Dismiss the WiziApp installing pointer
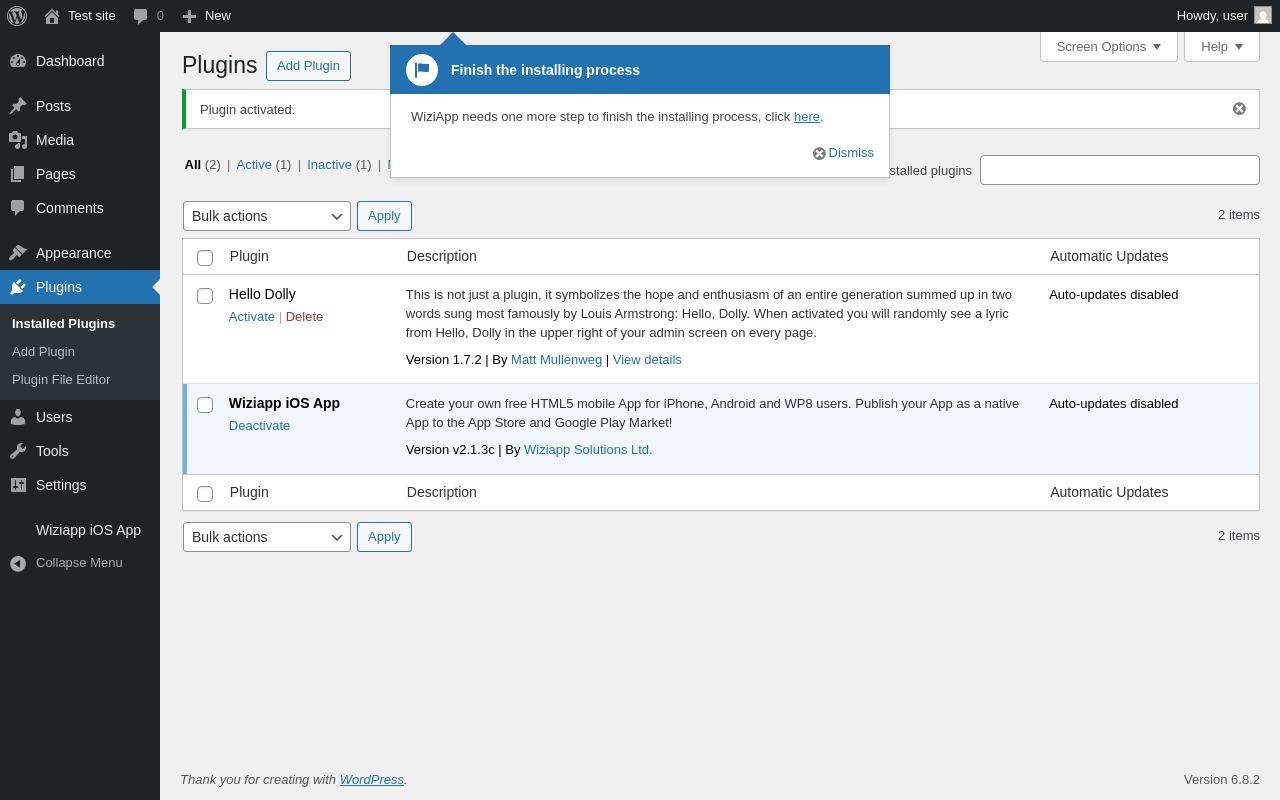The width and height of the screenshot is (1280, 800). (x=843, y=153)
